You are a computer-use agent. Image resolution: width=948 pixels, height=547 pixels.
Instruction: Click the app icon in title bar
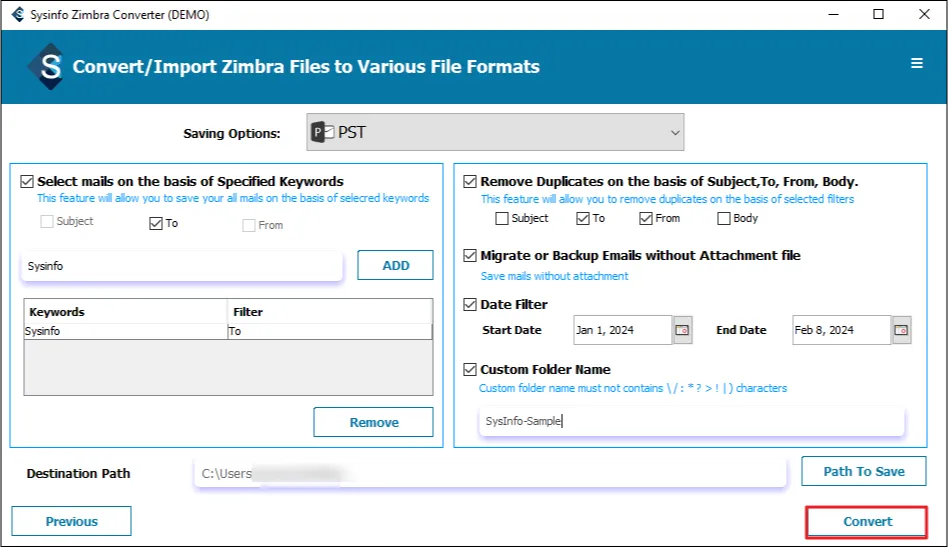[16, 15]
